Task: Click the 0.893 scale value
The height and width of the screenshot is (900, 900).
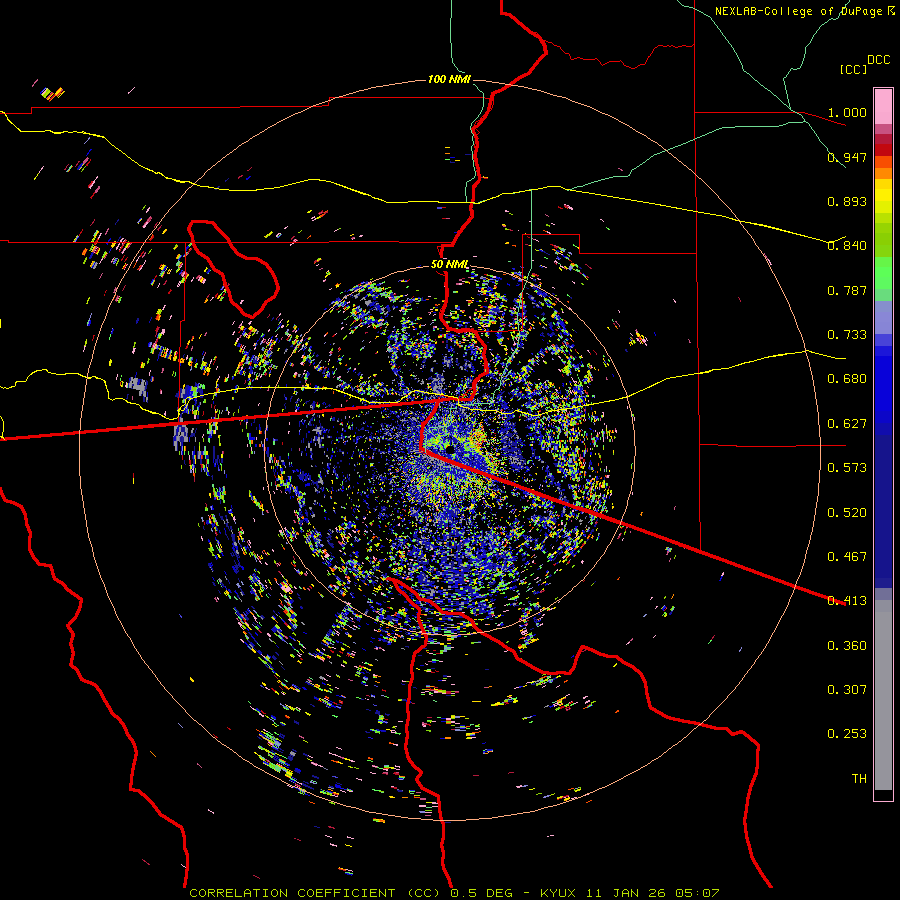Action: [x=847, y=201]
